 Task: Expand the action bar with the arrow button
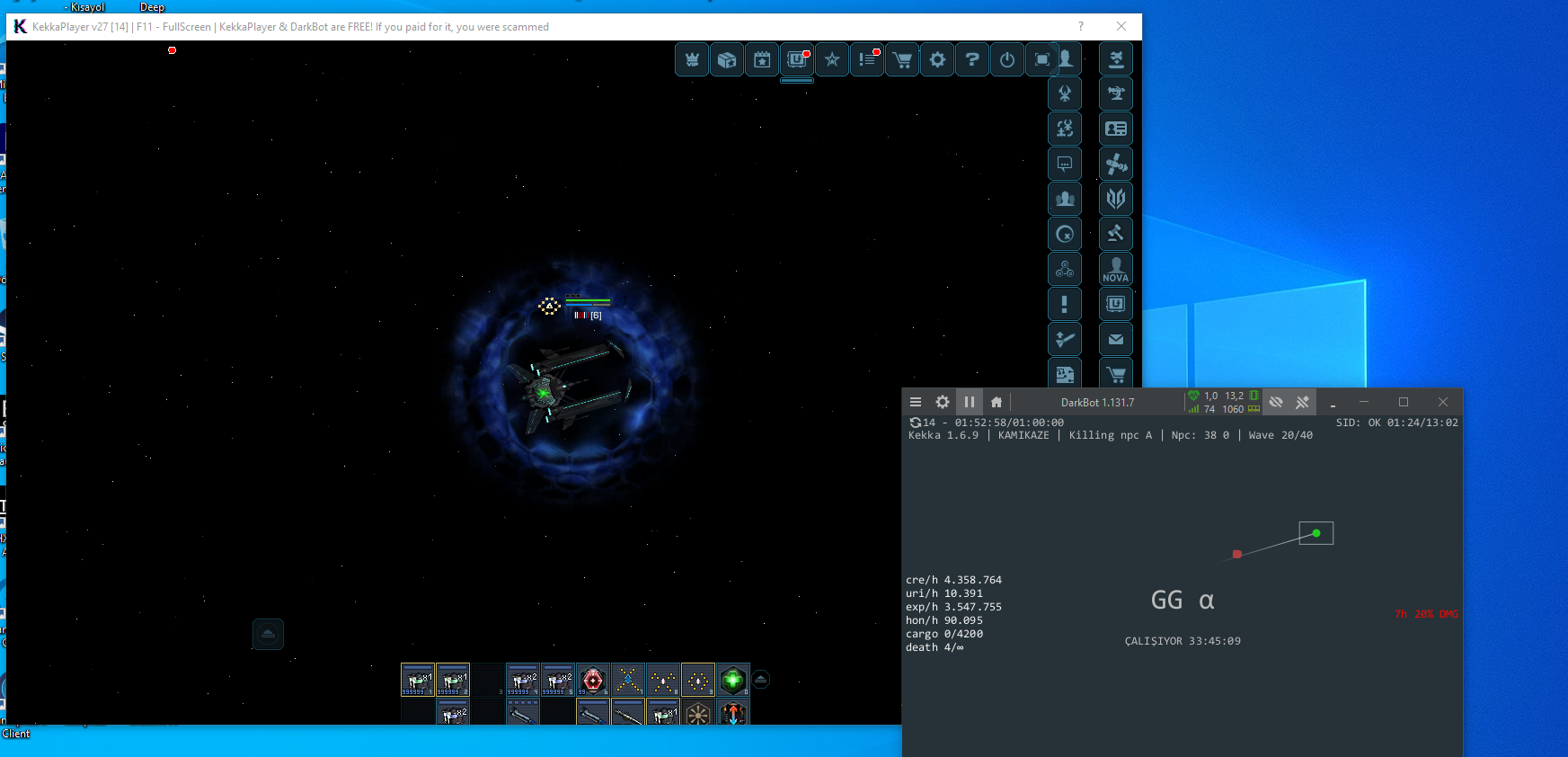(x=761, y=679)
